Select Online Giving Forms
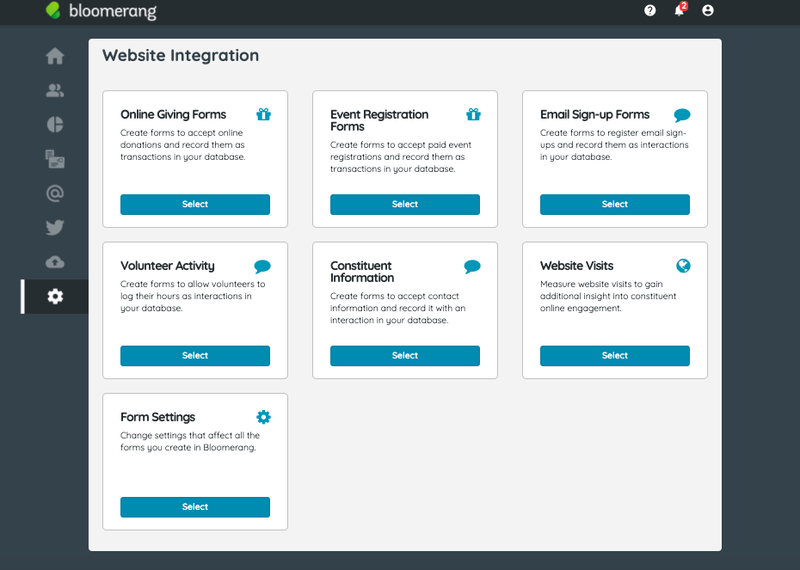The width and height of the screenshot is (800, 570). 195,204
